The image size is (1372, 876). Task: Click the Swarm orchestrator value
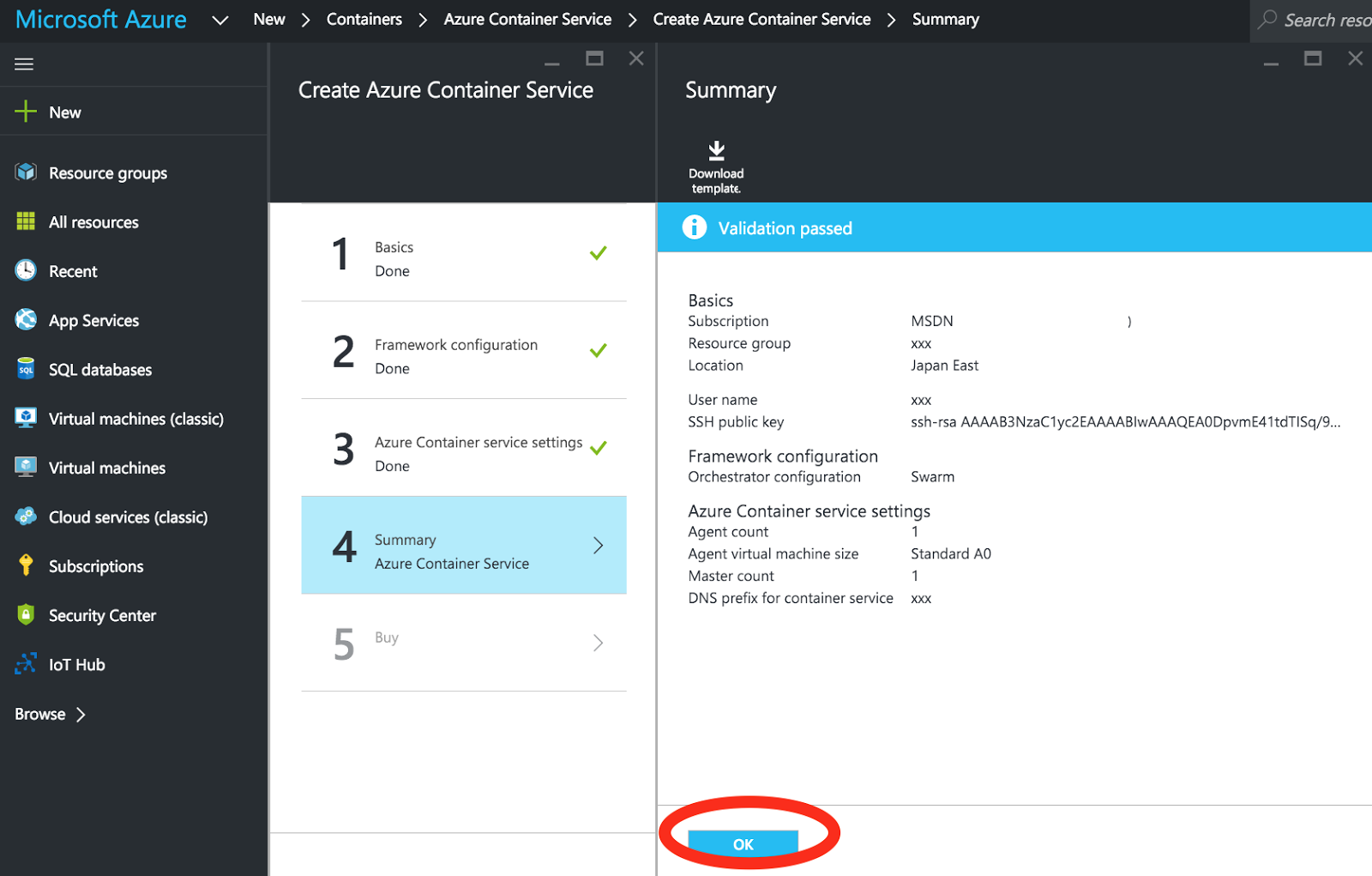932,476
